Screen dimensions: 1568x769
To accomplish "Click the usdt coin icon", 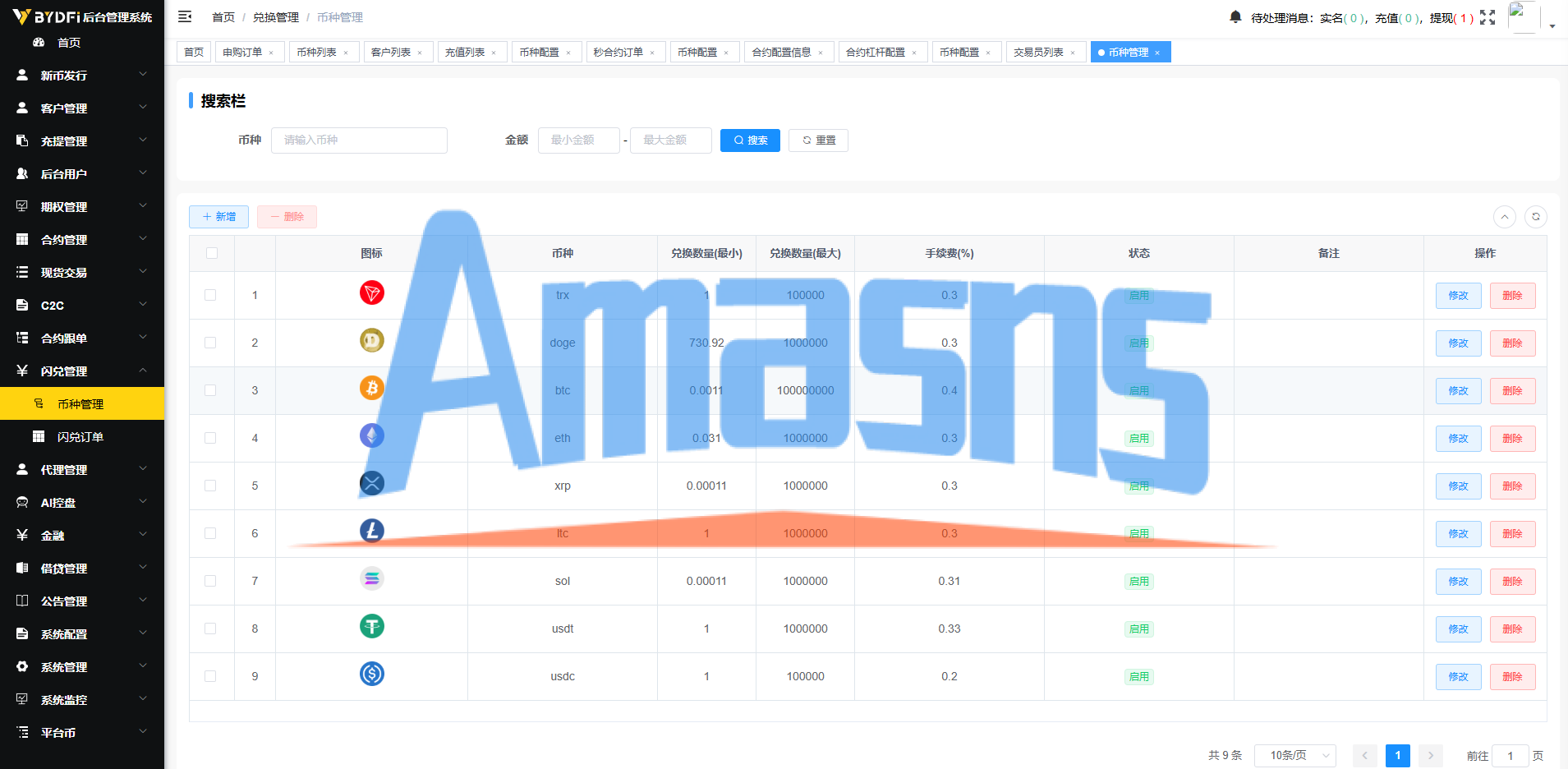I will tap(372, 626).
